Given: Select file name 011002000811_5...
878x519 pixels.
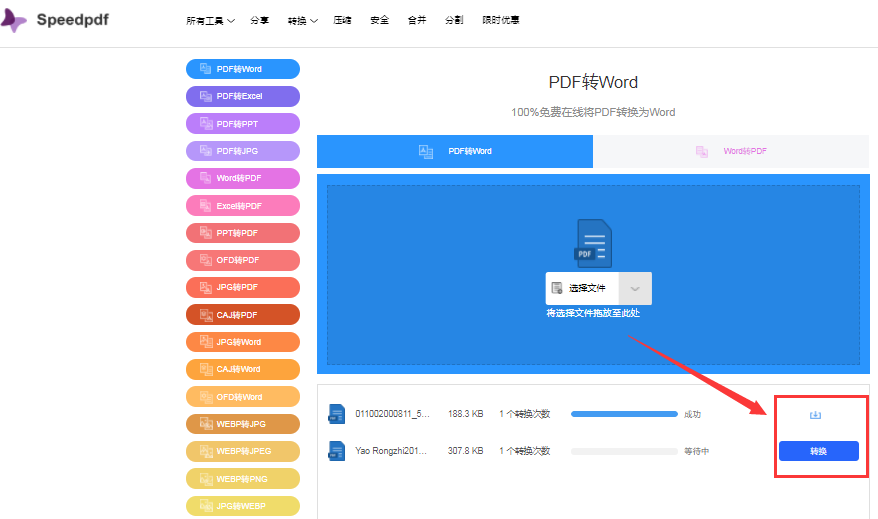Looking at the screenshot, I should click(393, 414).
